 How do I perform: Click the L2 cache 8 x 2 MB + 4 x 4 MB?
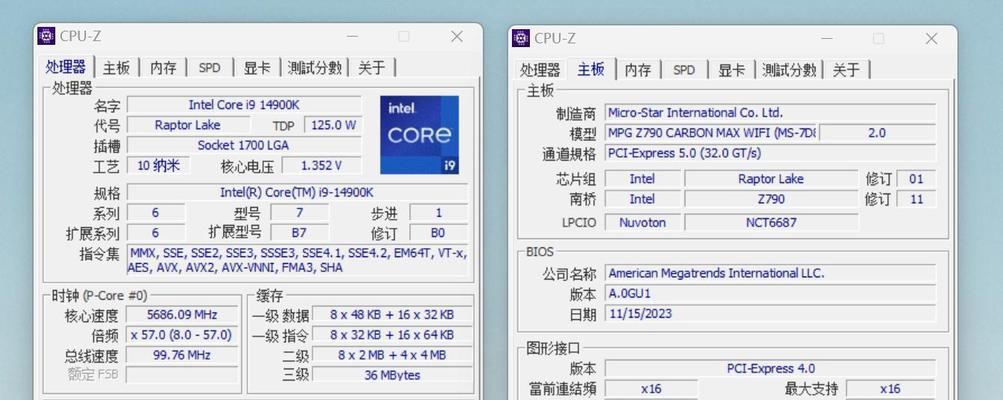click(391, 355)
